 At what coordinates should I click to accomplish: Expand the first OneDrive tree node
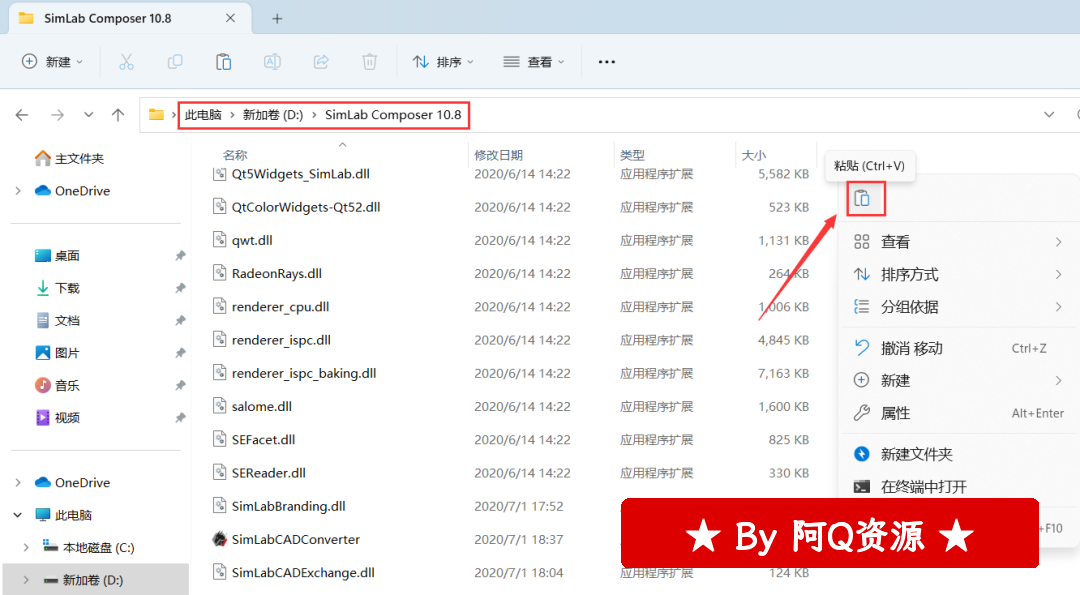[18, 191]
